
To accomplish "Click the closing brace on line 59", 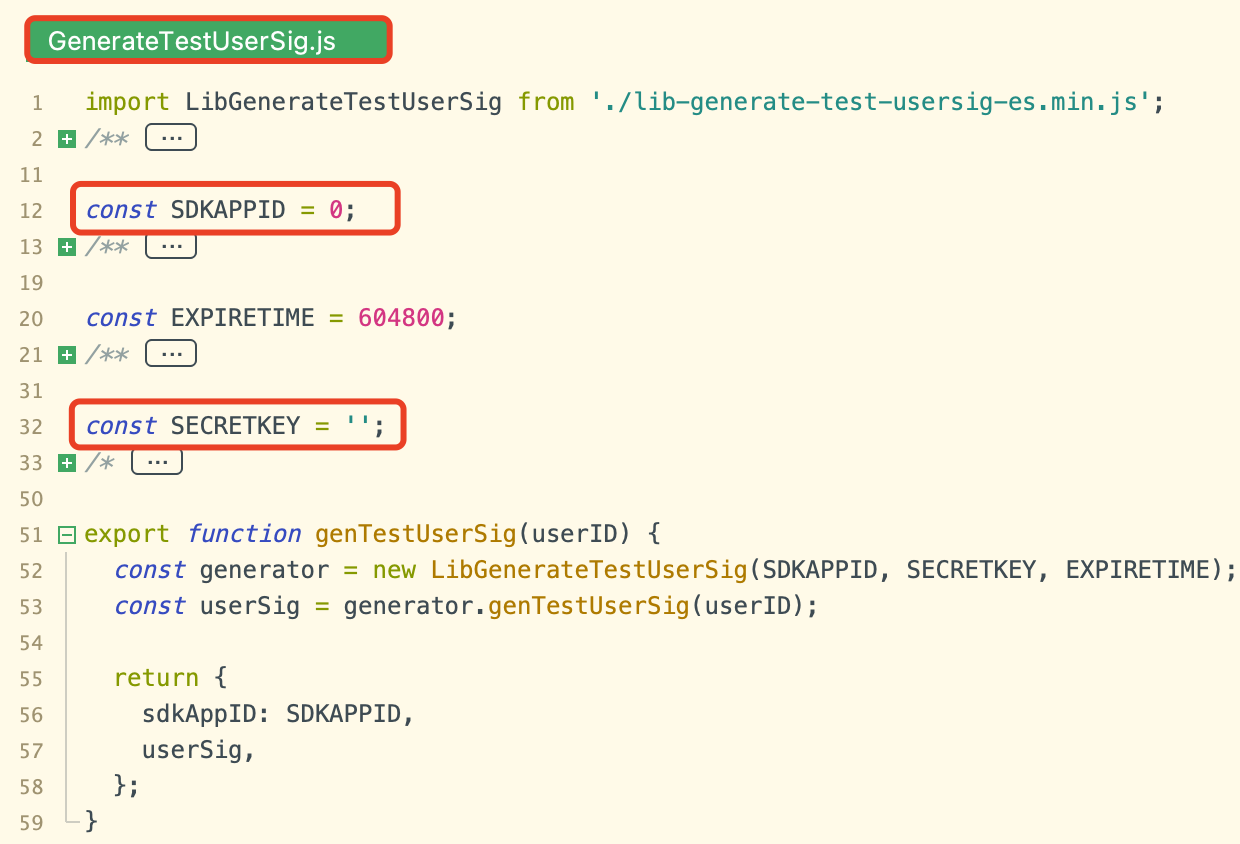I will pyautogui.click(x=92, y=822).
